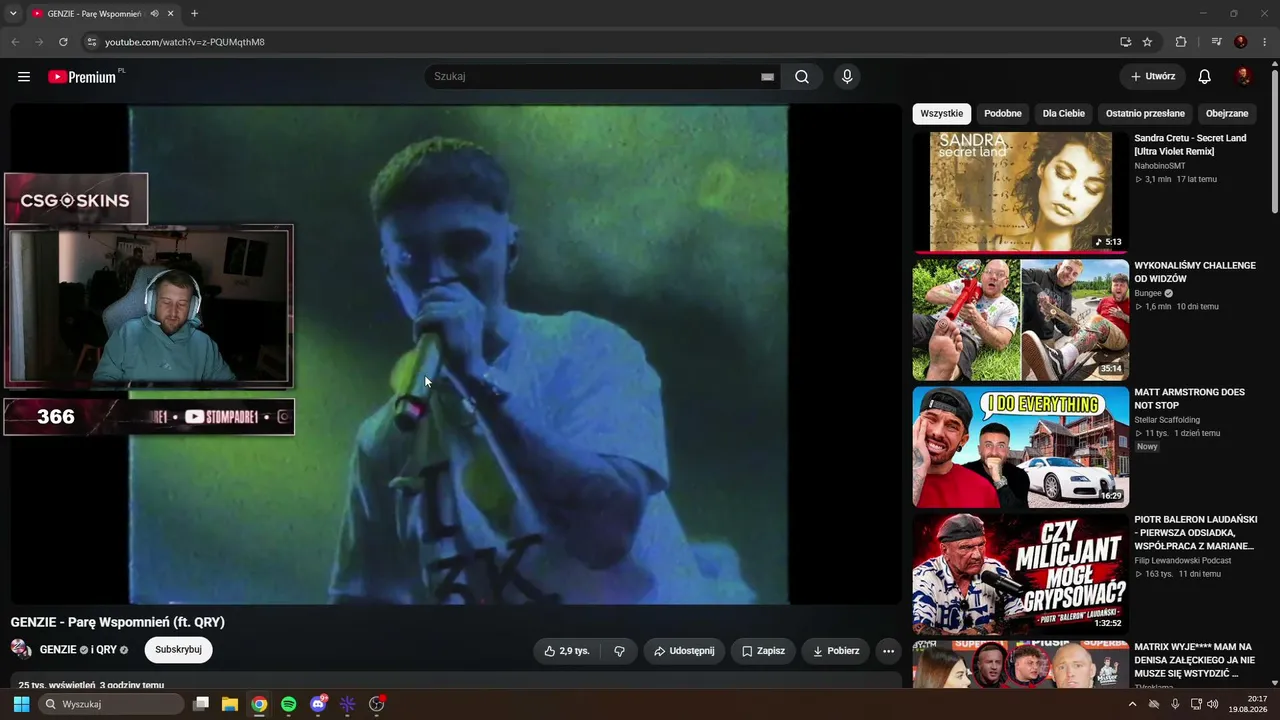View site information in address bar
The image size is (1280, 720).
pos(91,42)
